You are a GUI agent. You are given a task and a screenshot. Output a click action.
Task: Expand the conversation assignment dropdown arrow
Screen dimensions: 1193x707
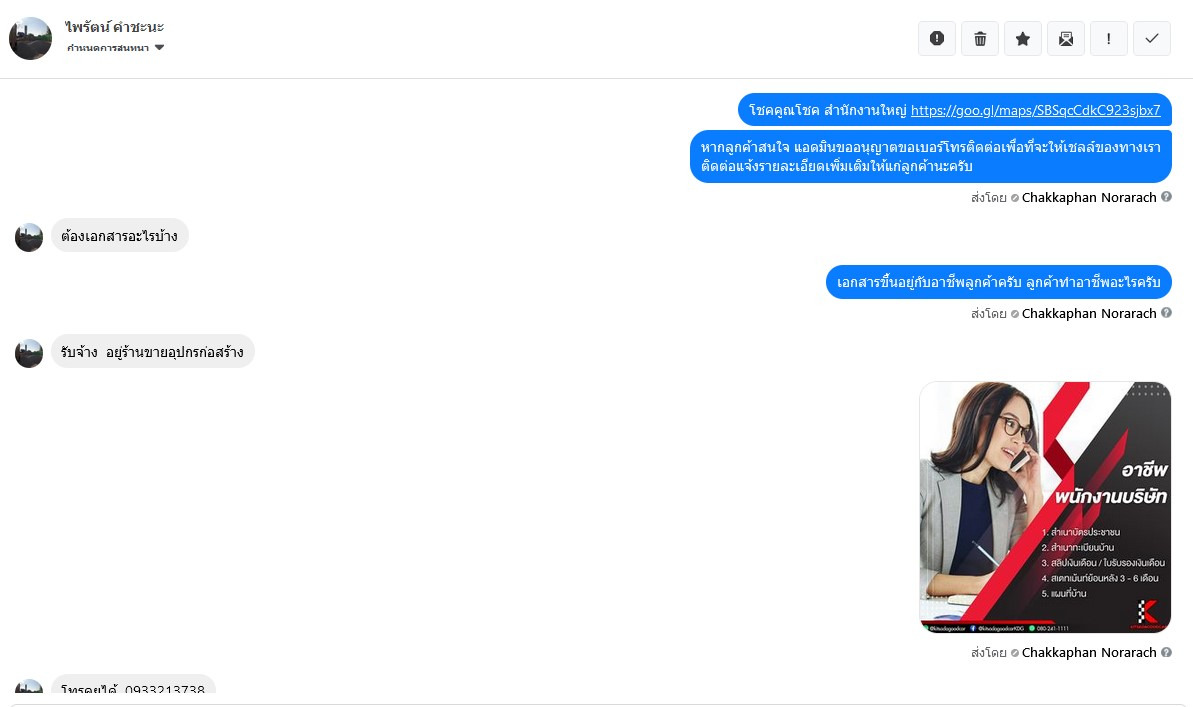[159, 47]
